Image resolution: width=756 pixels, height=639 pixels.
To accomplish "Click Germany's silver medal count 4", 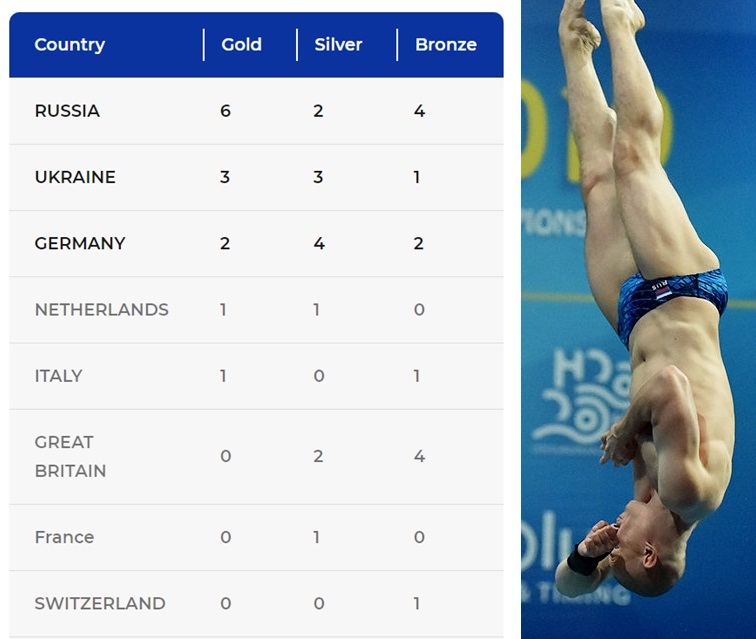I will tap(319, 243).
